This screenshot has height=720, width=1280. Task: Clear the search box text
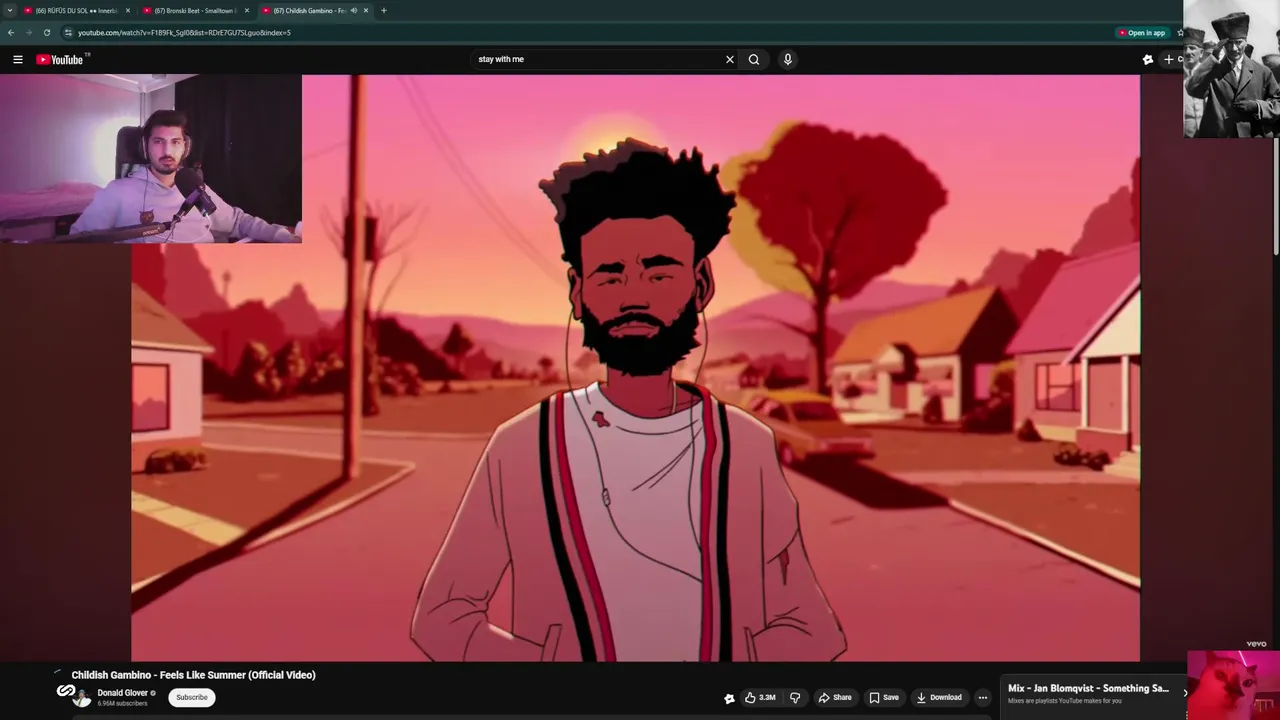730,59
